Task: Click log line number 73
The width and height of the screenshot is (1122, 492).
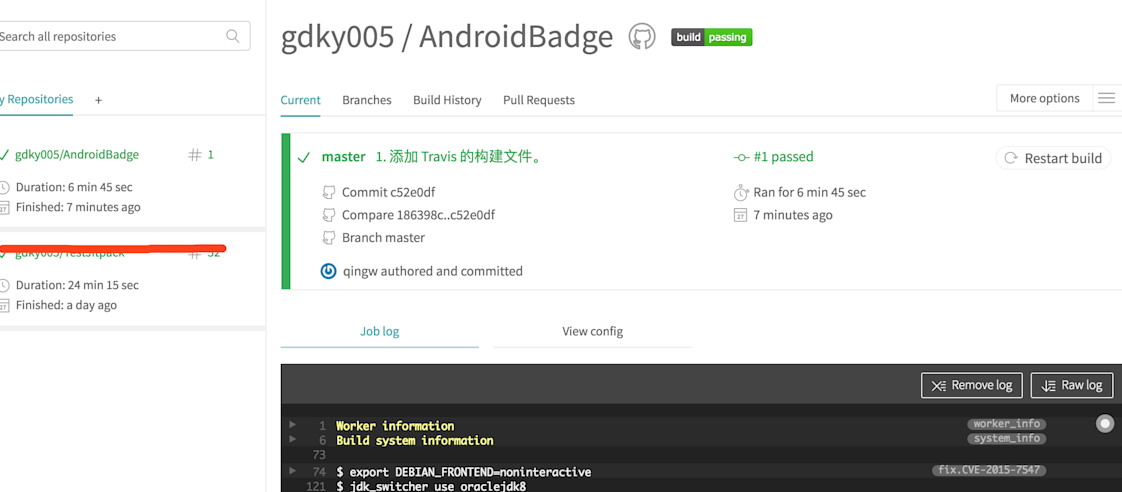Action: [319, 456]
